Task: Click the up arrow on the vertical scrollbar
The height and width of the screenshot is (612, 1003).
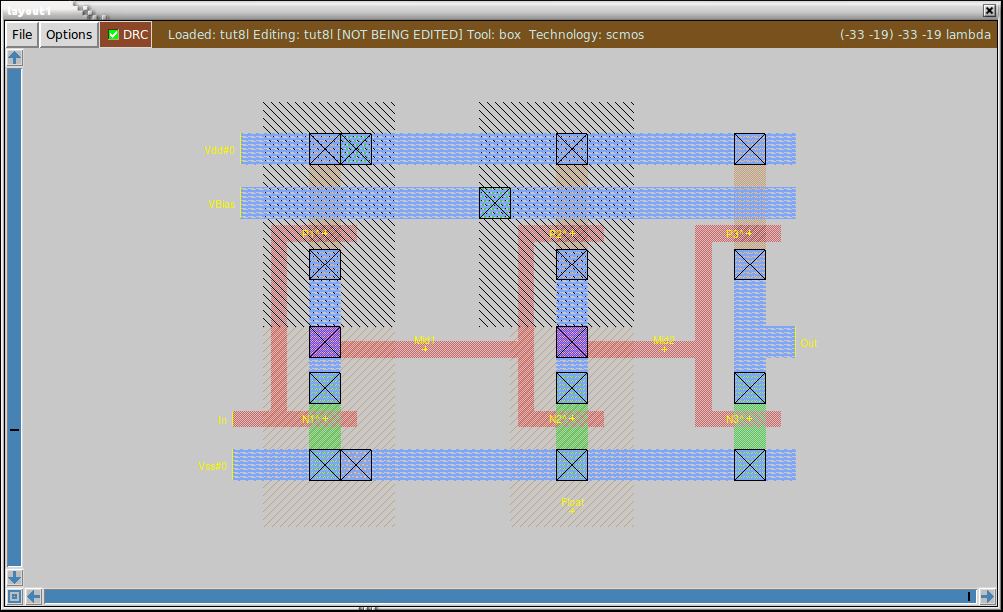Action: click(x=13, y=57)
